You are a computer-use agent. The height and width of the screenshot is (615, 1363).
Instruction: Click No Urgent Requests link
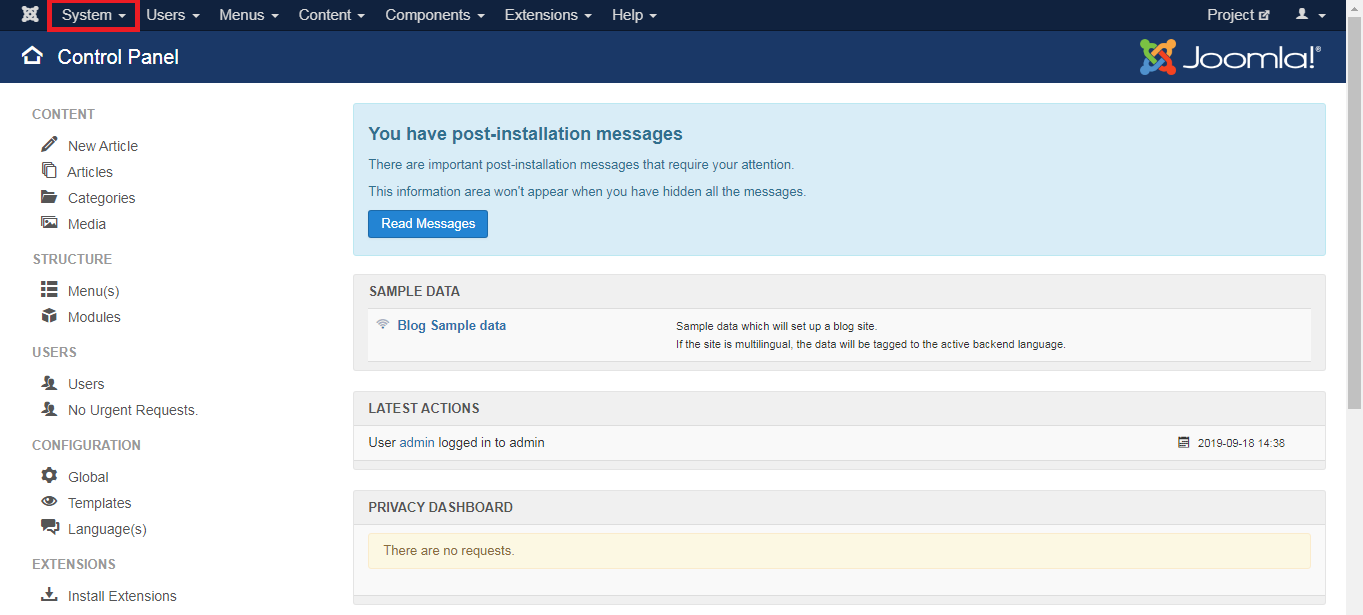pyautogui.click(x=133, y=410)
